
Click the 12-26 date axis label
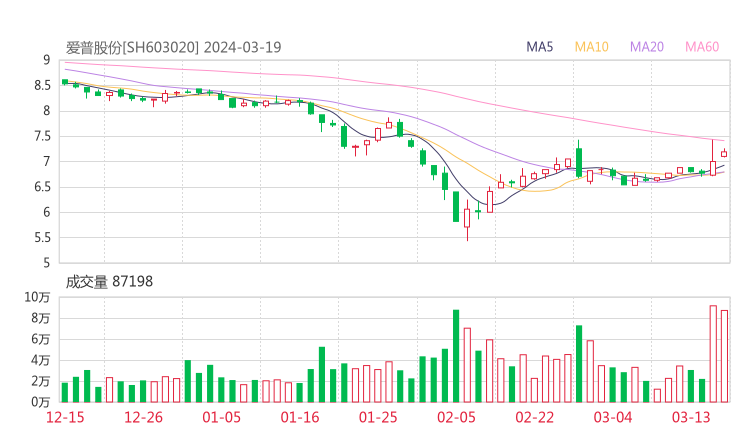(143, 417)
